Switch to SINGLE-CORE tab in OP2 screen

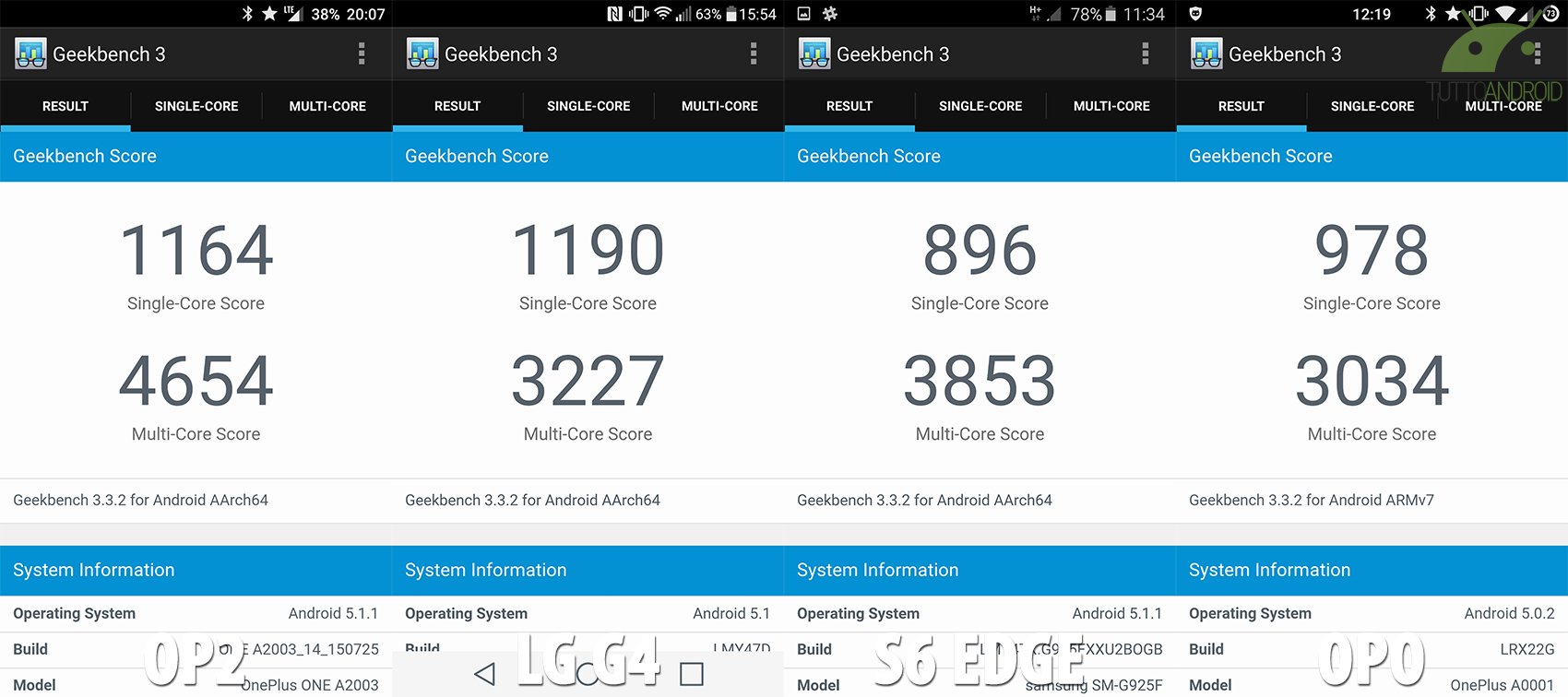(196, 106)
